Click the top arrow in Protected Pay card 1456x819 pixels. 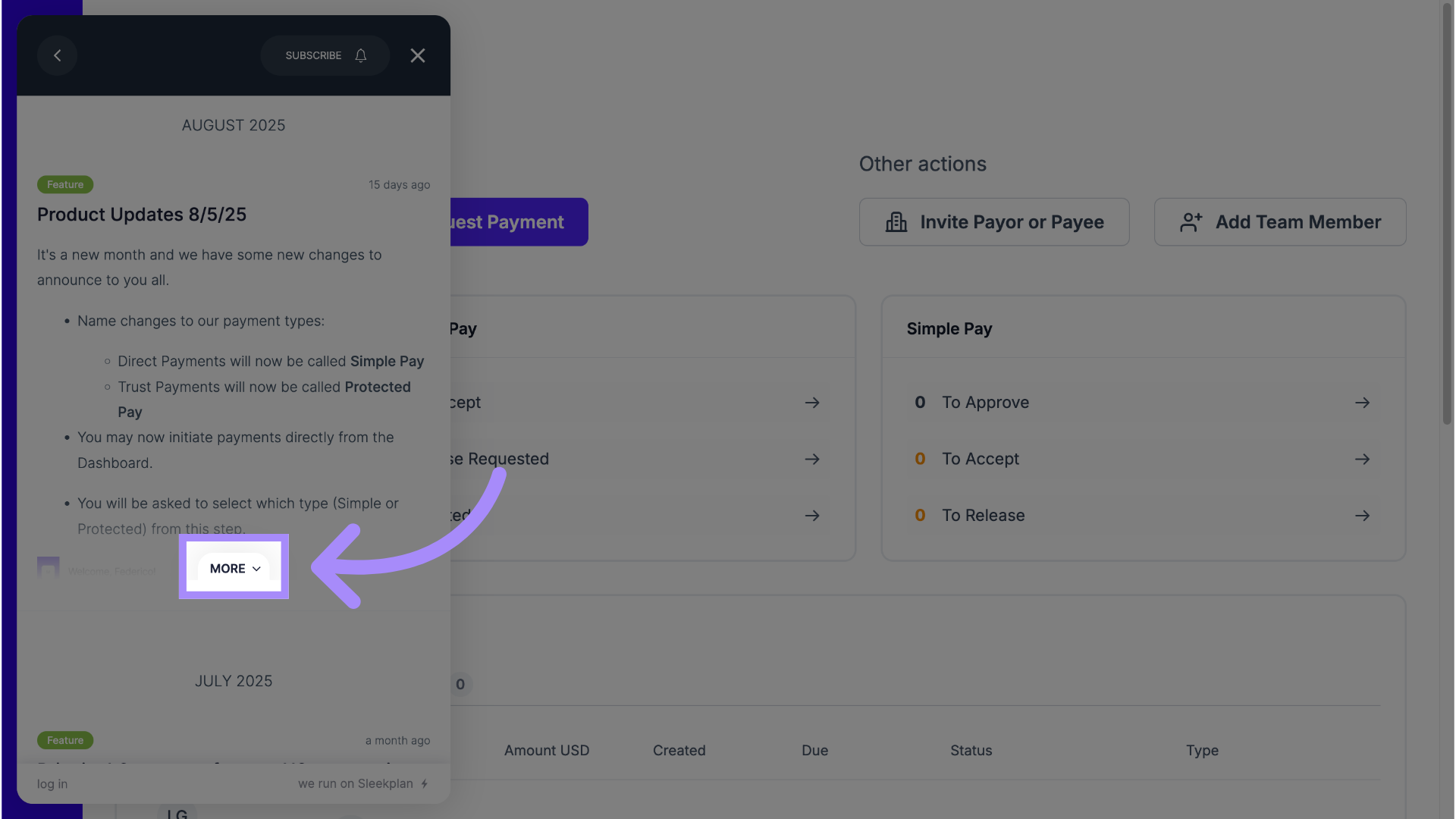pyautogui.click(x=811, y=403)
